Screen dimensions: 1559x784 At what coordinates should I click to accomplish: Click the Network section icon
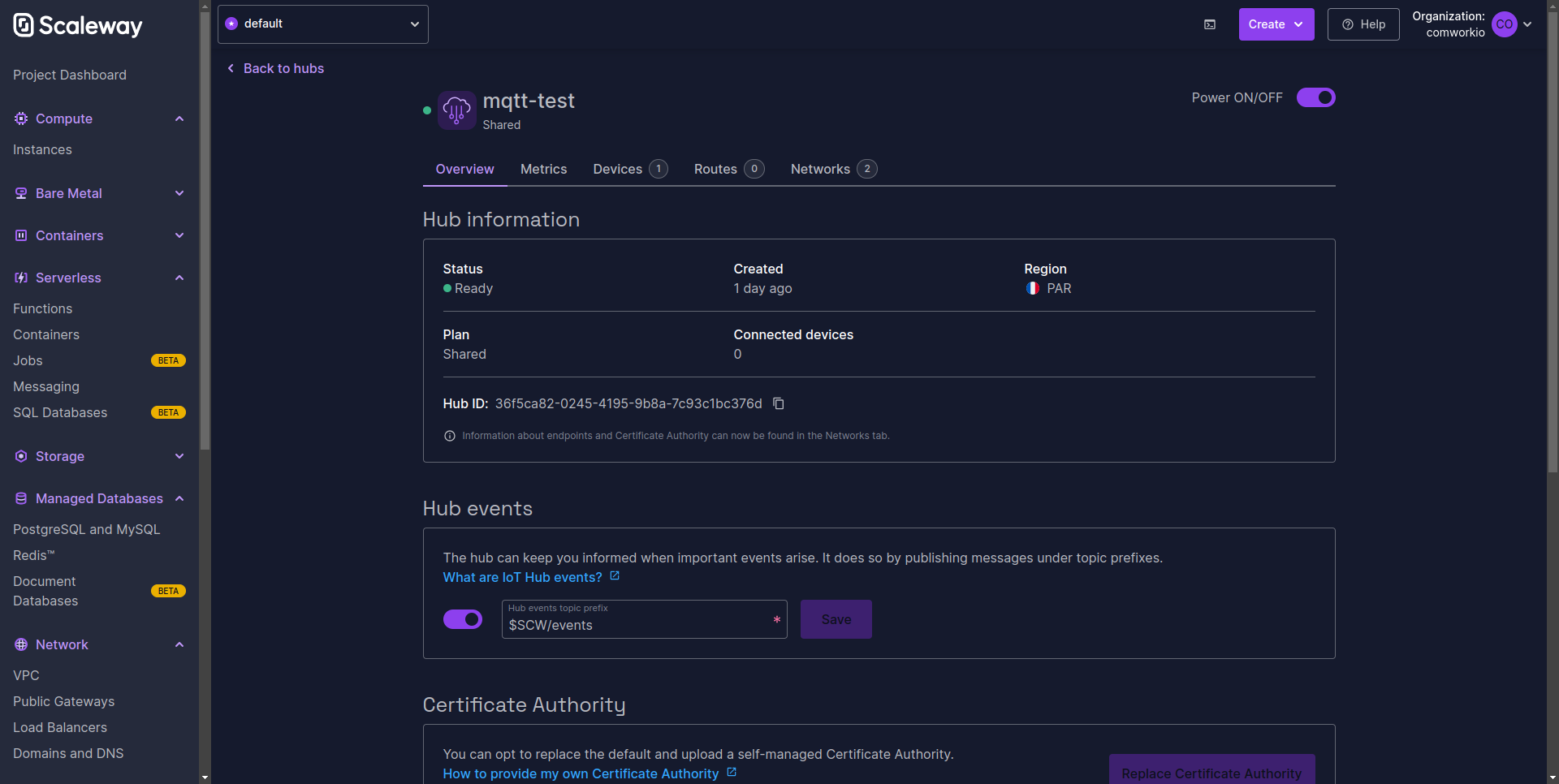point(21,644)
